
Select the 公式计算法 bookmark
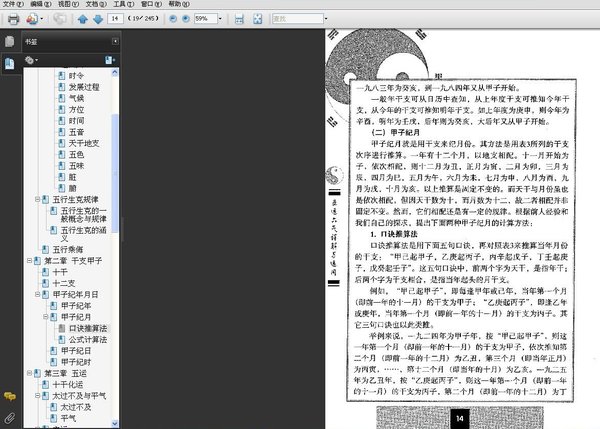coord(88,338)
